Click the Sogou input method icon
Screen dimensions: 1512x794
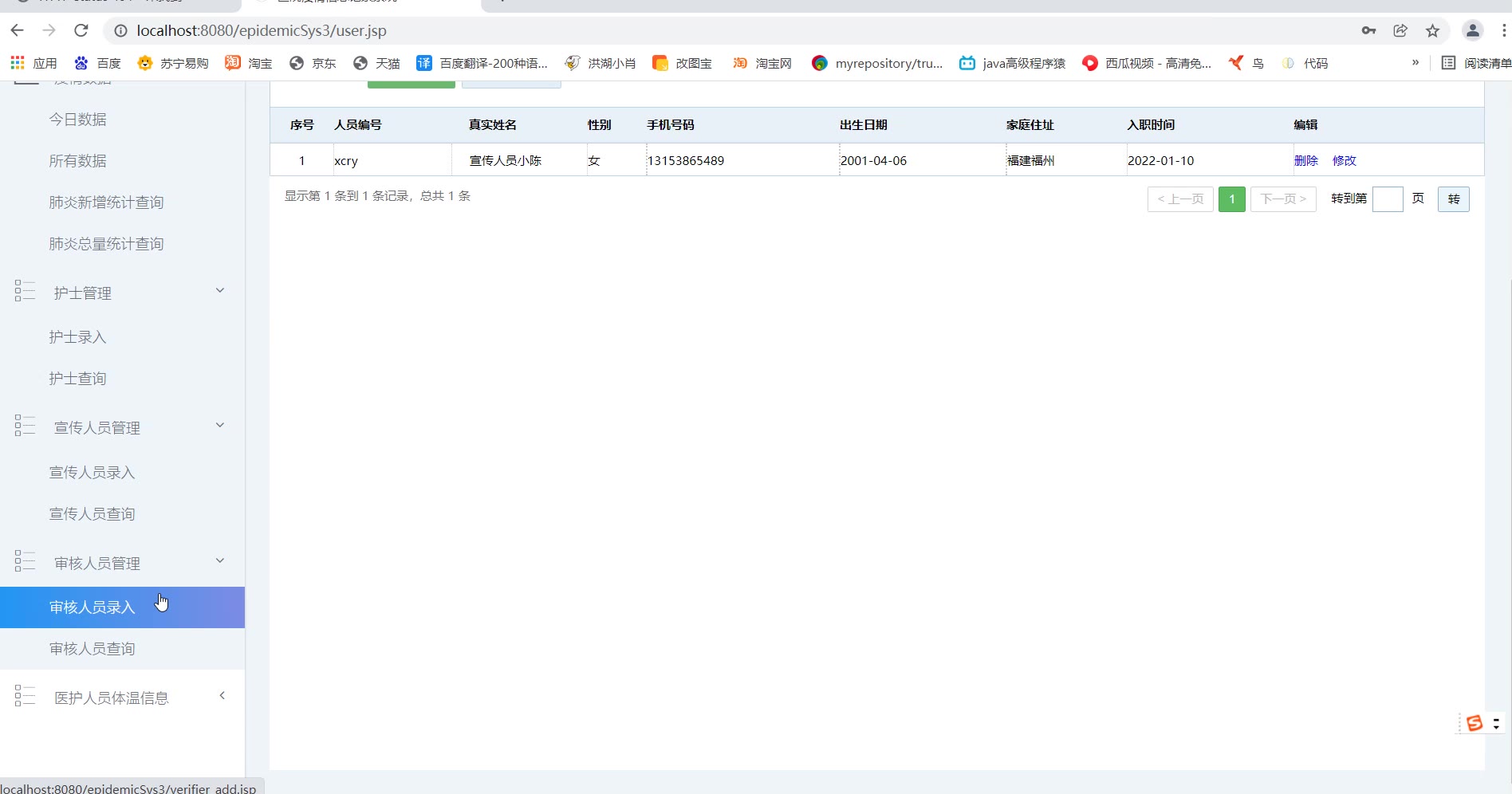click(x=1474, y=723)
